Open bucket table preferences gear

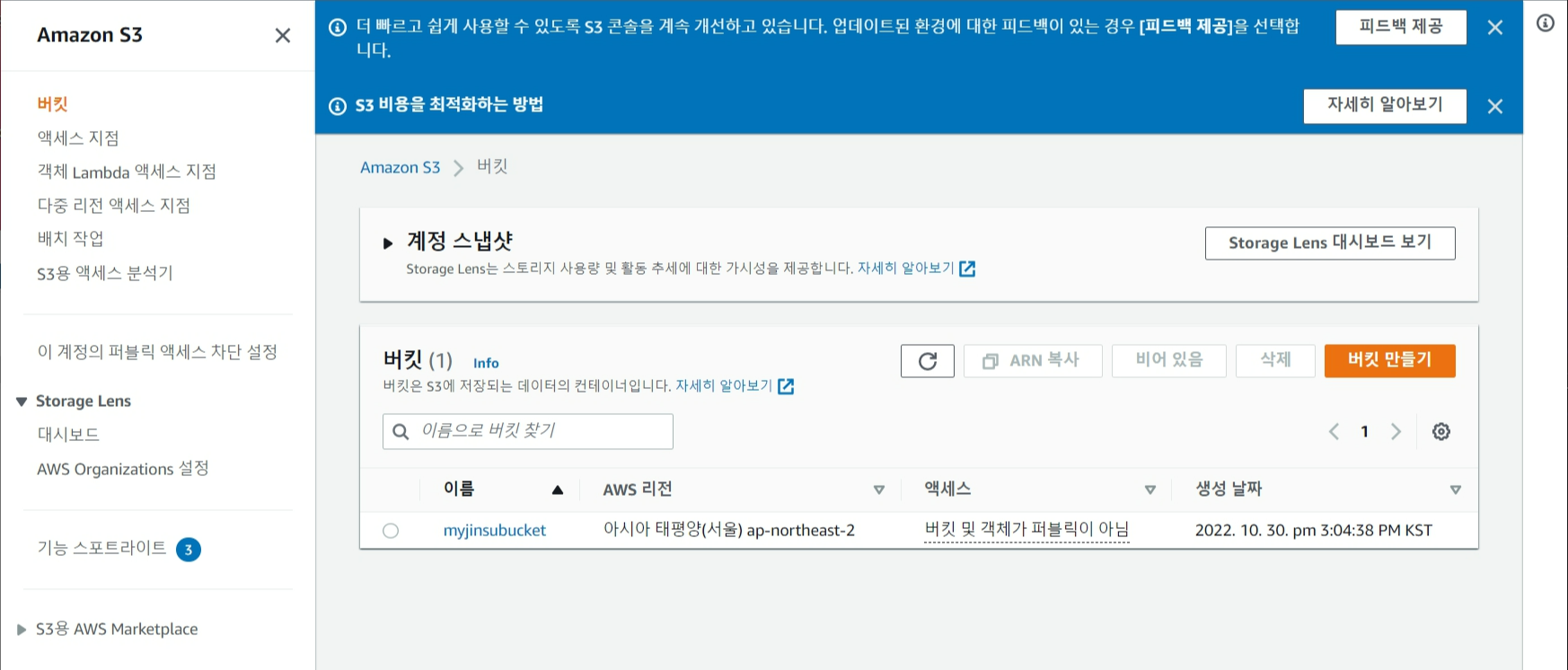pos(1441,432)
